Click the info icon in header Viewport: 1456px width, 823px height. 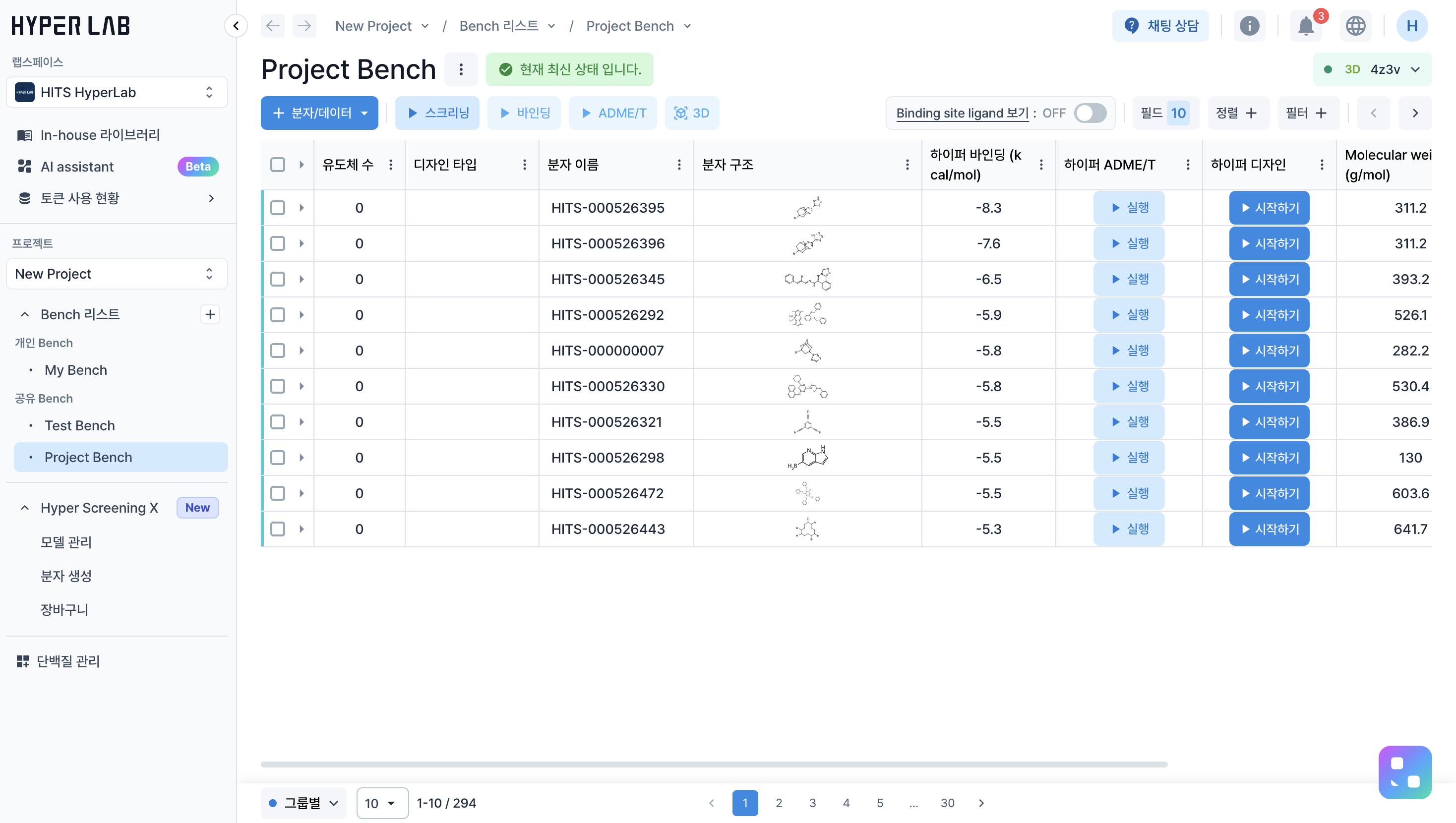click(1249, 26)
